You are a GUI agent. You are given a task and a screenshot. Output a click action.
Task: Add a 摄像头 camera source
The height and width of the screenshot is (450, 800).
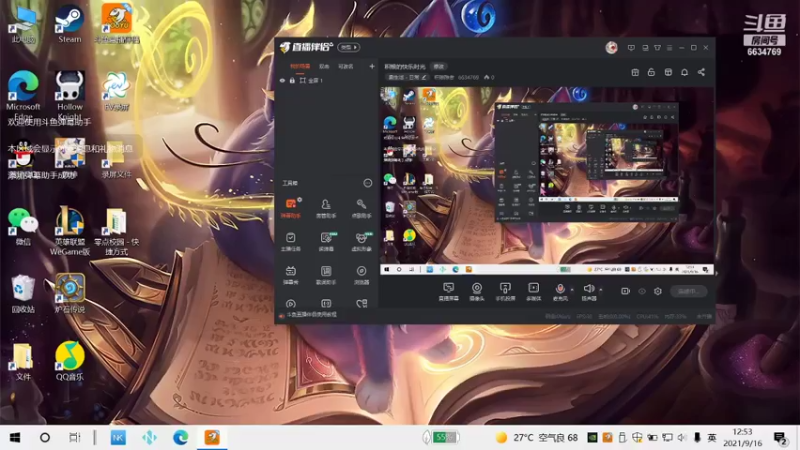pyautogui.click(x=477, y=291)
